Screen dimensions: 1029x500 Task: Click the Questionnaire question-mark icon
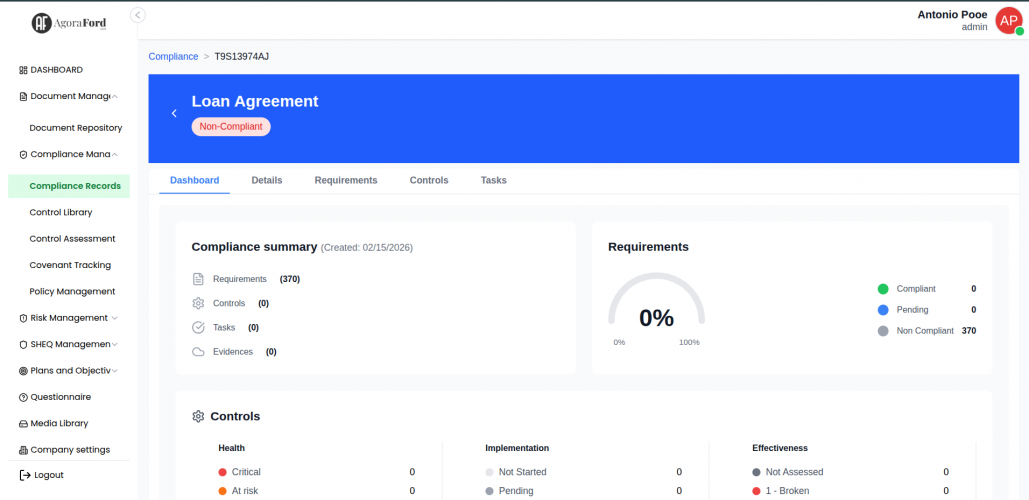pyautogui.click(x=23, y=397)
